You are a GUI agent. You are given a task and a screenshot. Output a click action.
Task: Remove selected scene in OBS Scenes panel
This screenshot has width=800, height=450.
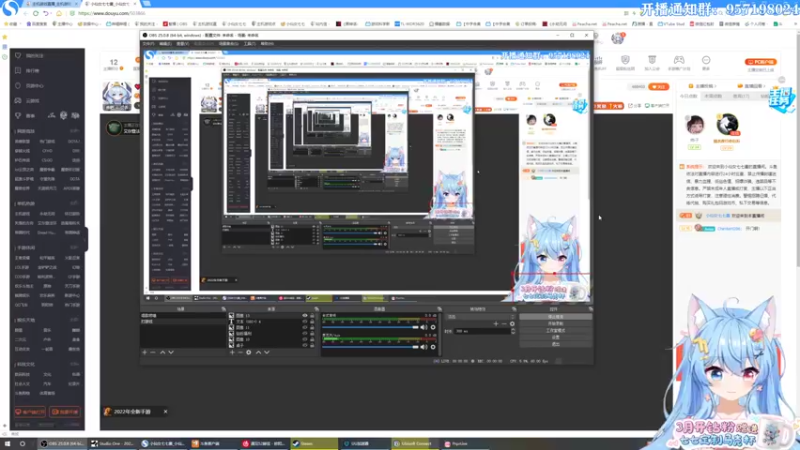coord(153,352)
